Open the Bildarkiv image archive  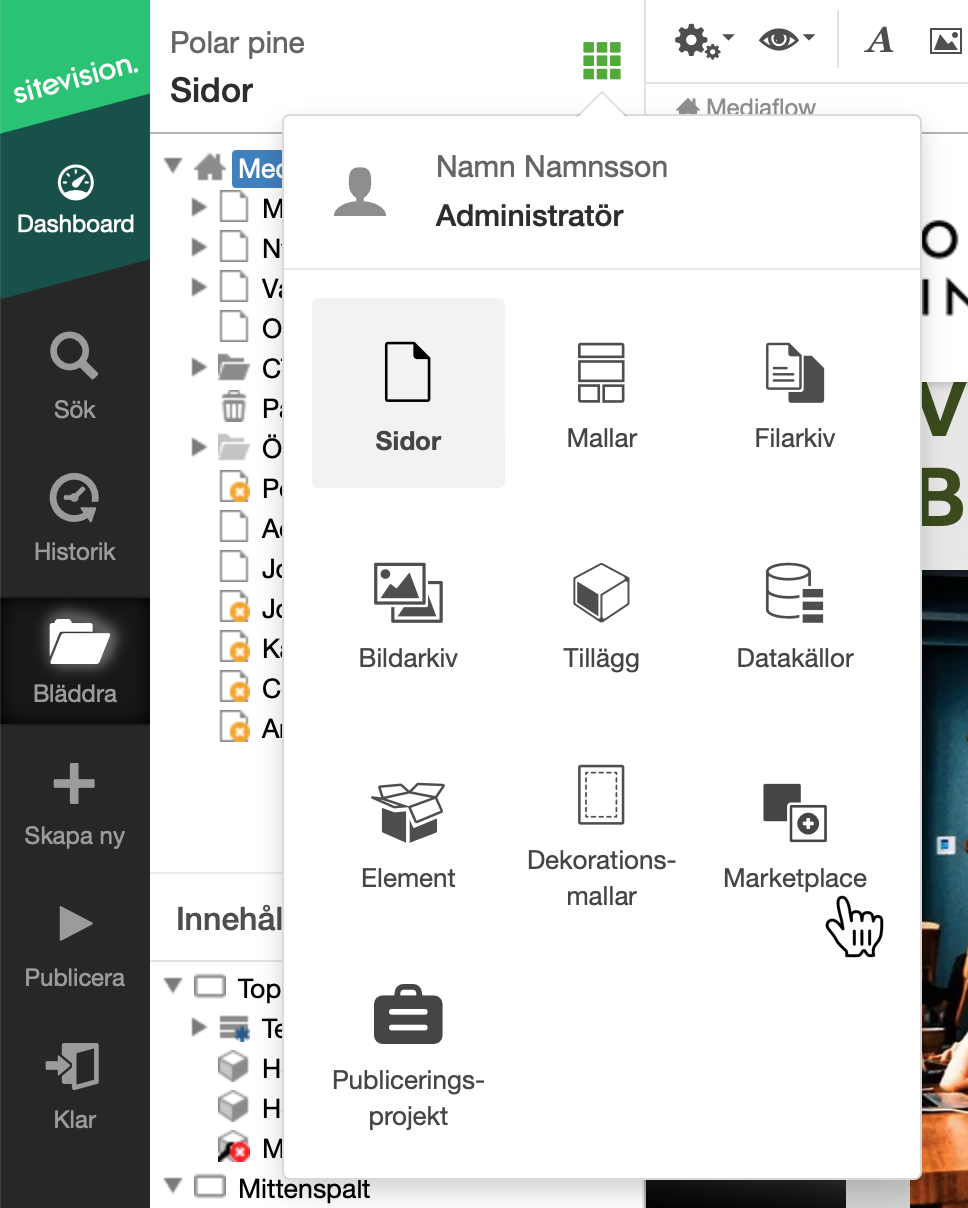pyautogui.click(x=408, y=614)
